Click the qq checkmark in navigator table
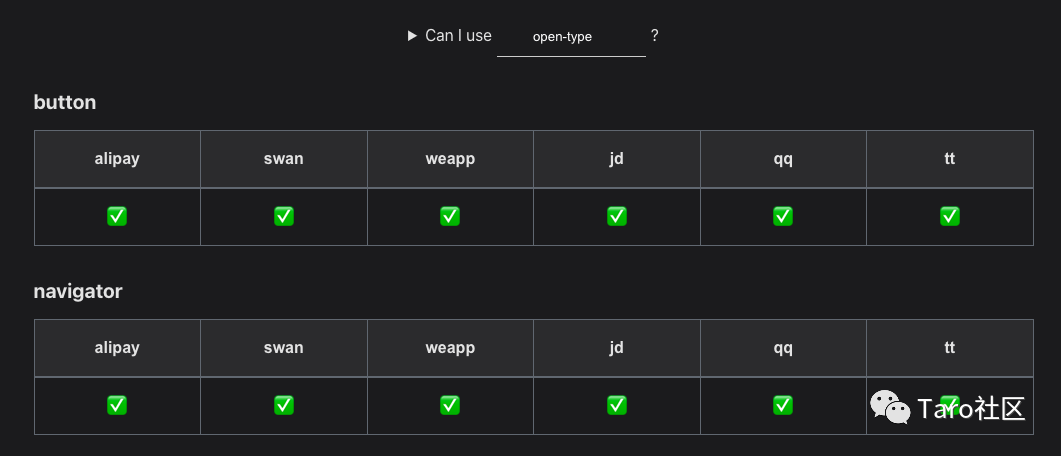Image resolution: width=1061 pixels, height=456 pixels. coord(783,405)
